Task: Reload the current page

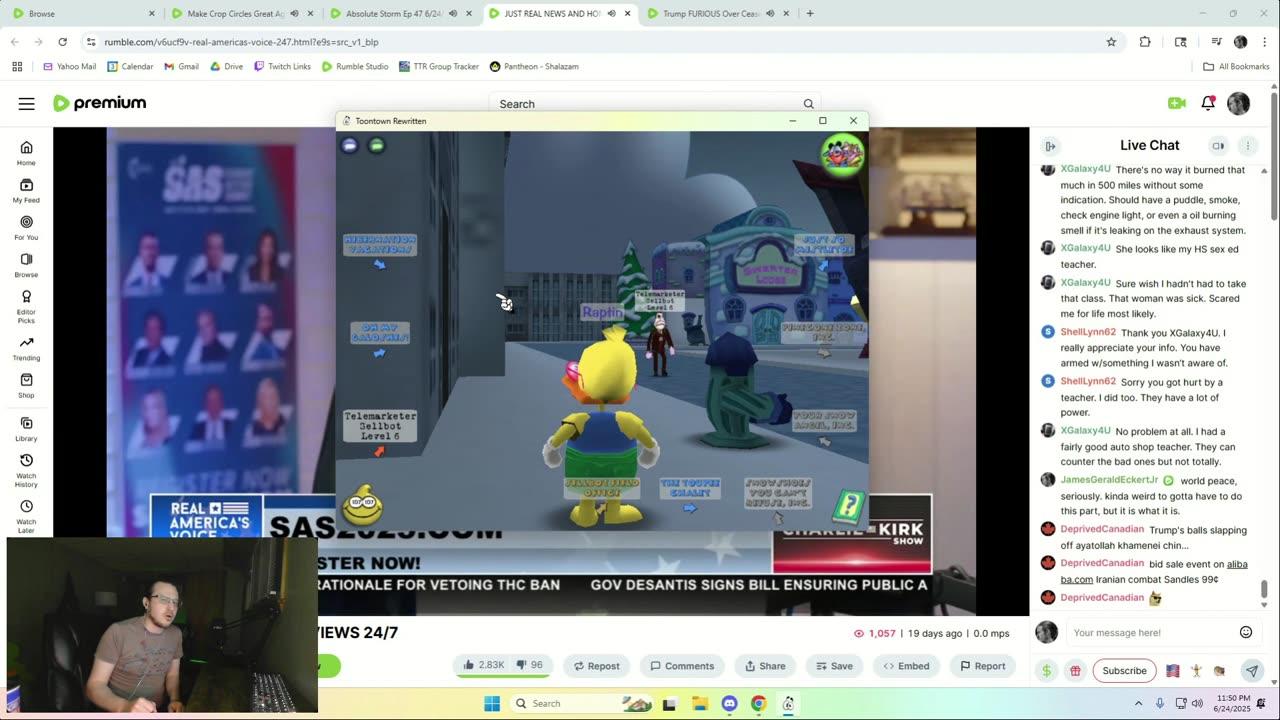Action: (62, 42)
